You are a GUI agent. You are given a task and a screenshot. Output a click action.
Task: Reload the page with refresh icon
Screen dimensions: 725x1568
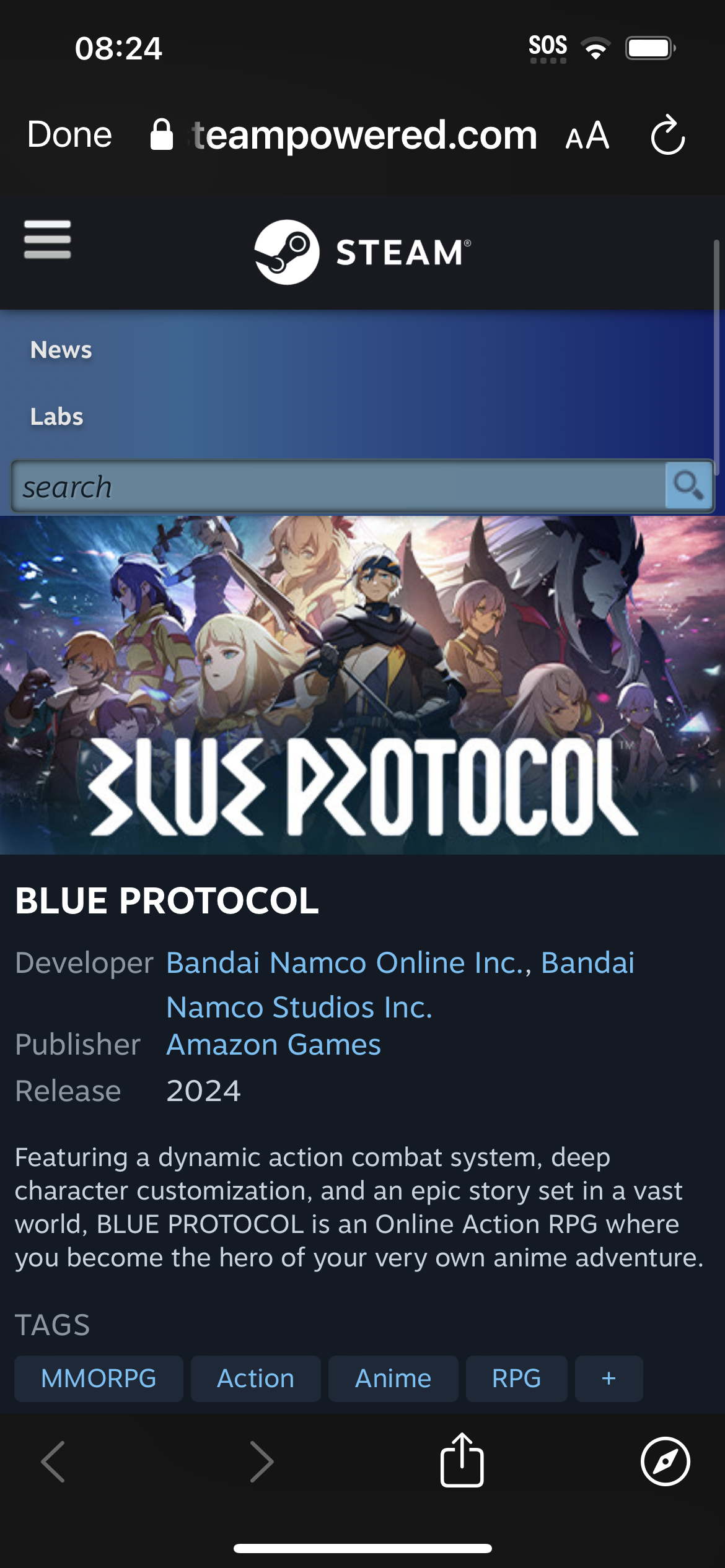668,134
